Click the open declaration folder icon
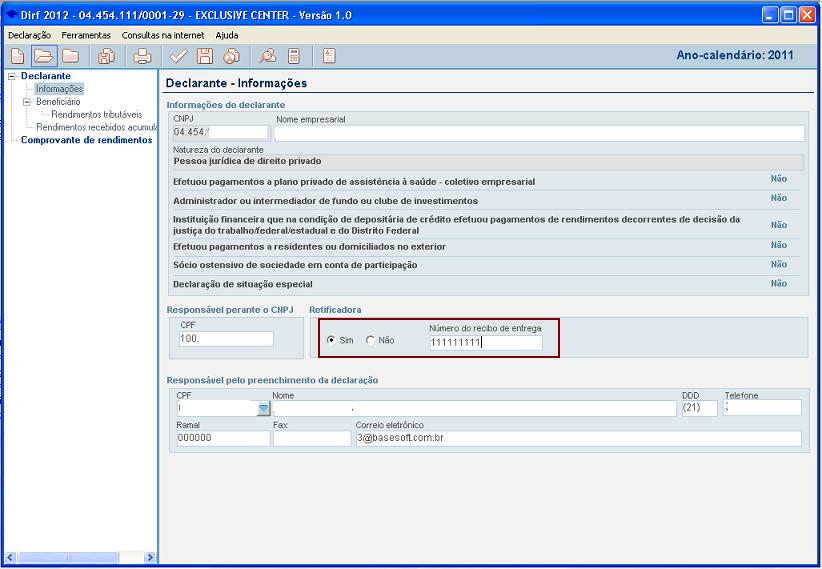The height and width of the screenshot is (569, 822). [x=44, y=56]
